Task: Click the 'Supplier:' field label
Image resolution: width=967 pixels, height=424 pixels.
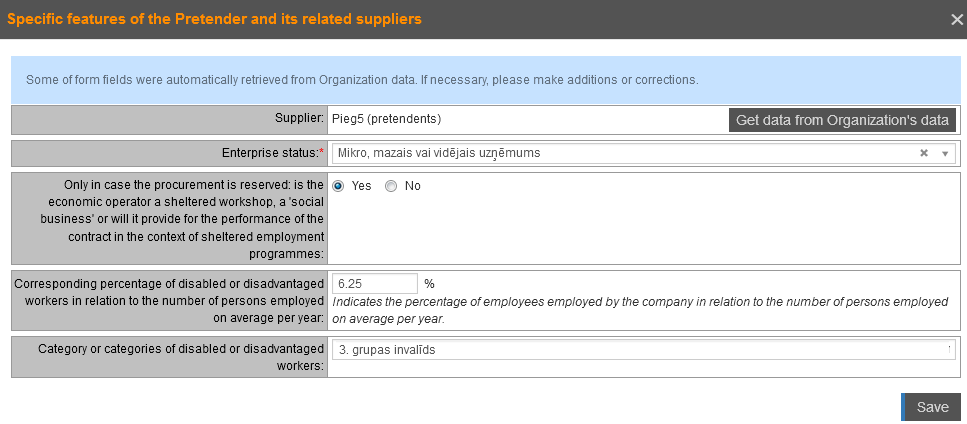Action: coord(300,119)
